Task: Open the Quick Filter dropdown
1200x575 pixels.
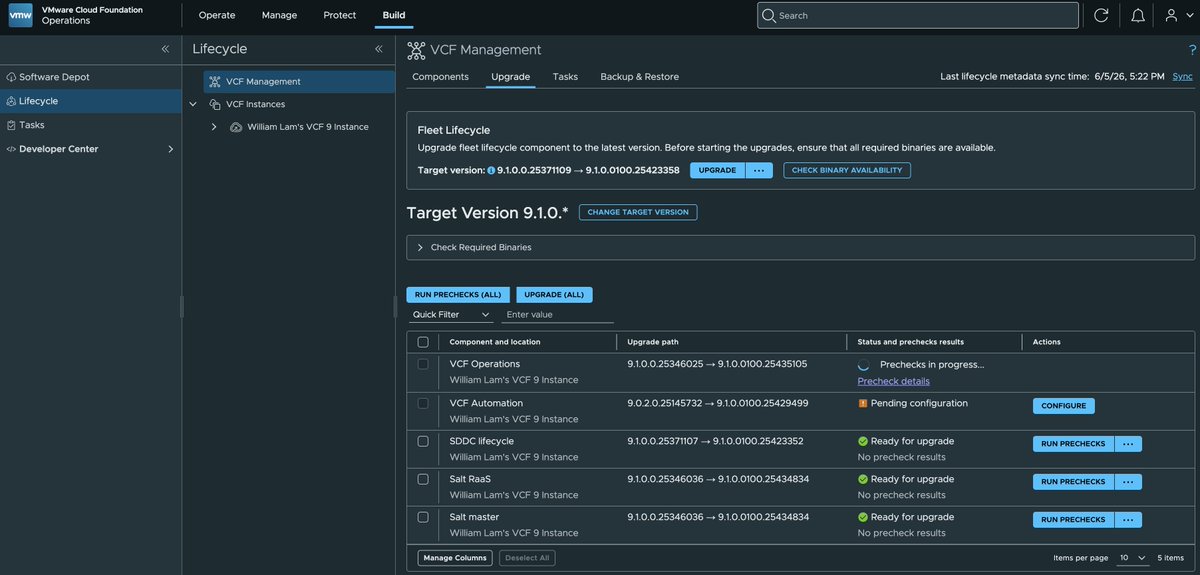Action: (x=451, y=314)
